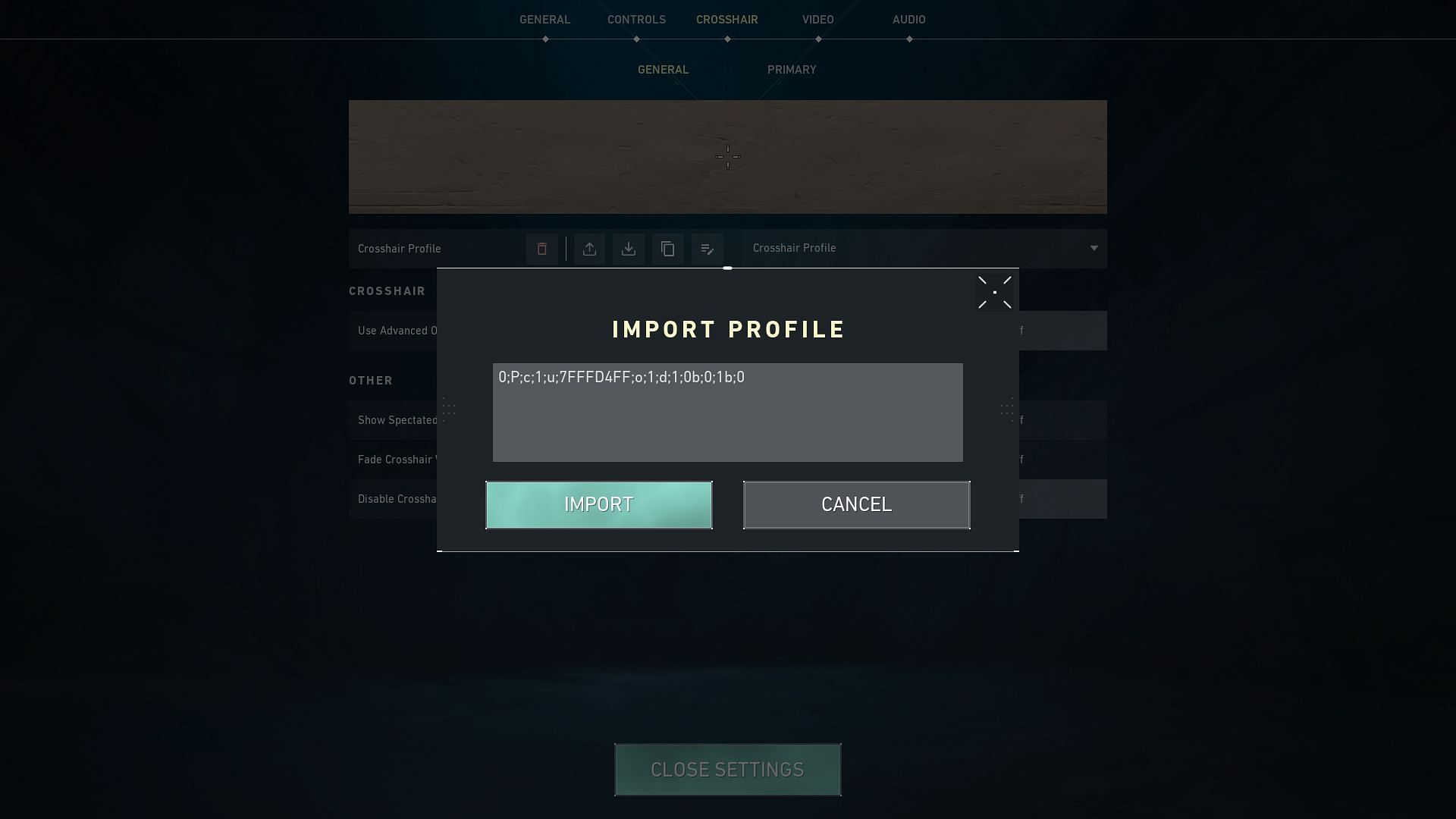Click the import crosshair profile icon
1456x819 pixels.
click(628, 248)
